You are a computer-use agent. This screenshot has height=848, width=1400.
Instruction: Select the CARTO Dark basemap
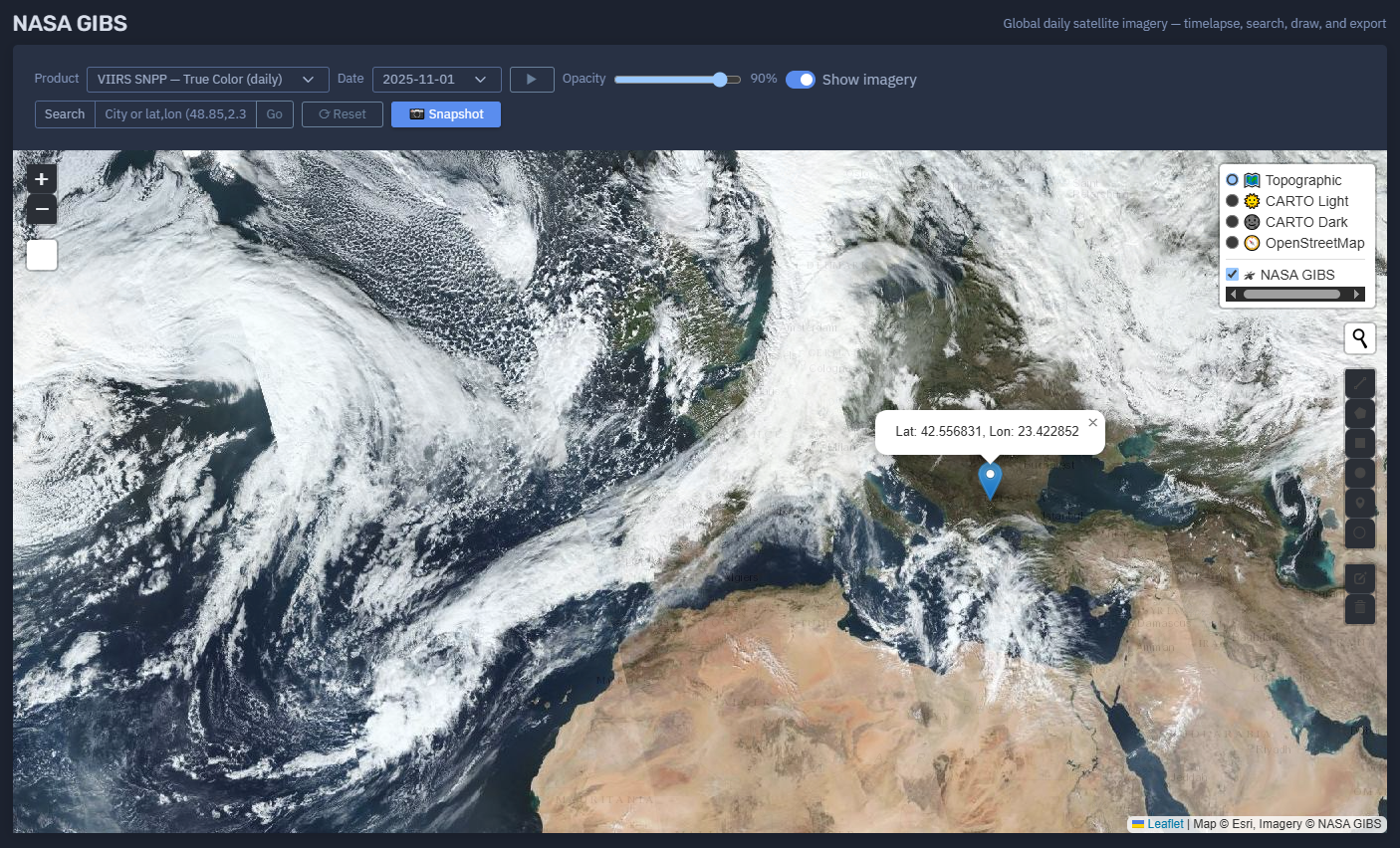(1232, 222)
